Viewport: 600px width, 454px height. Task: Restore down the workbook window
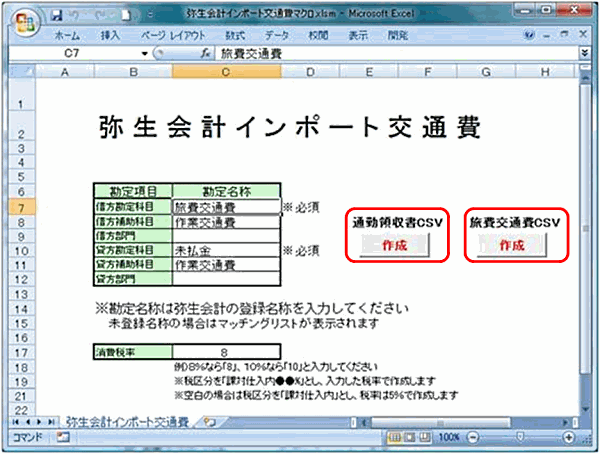[x=564, y=34]
